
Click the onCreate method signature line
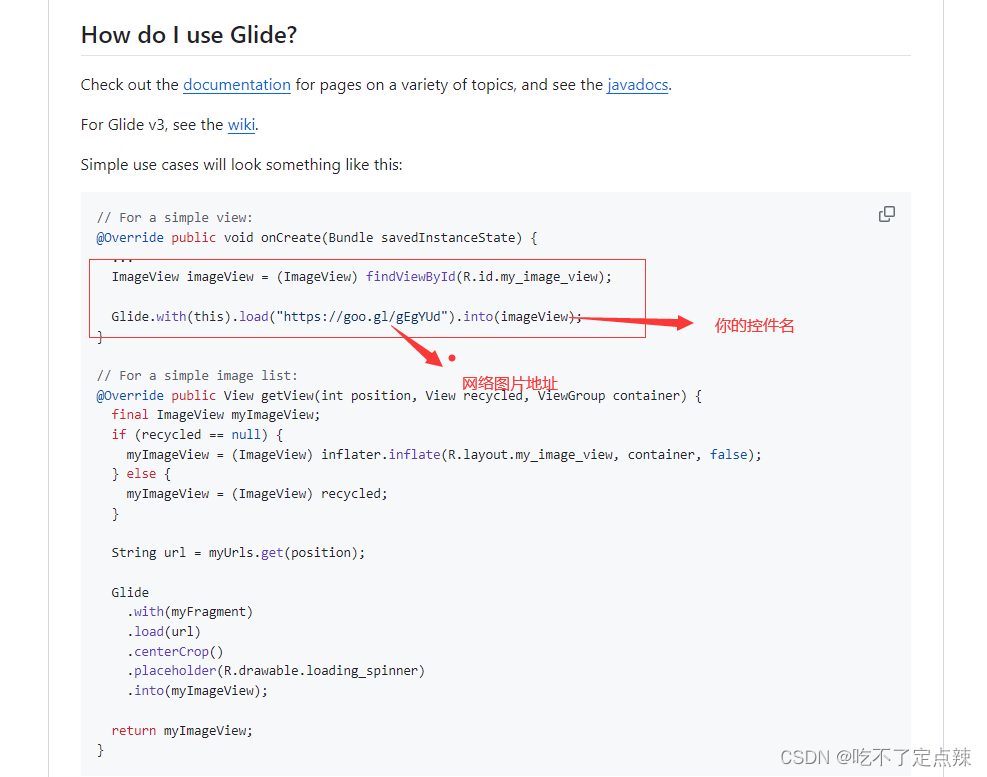coord(317,238)
